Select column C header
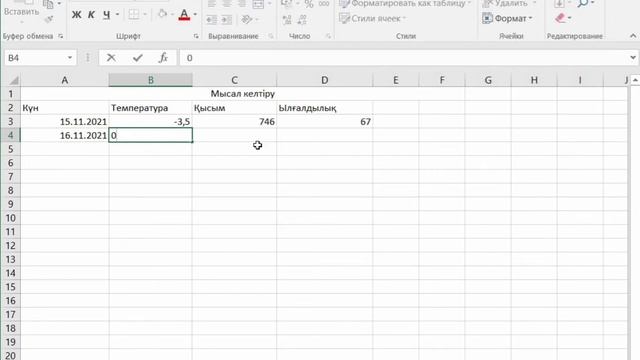Image resolution: width=640 pixels, height=360 pixels. coord(234,80)
